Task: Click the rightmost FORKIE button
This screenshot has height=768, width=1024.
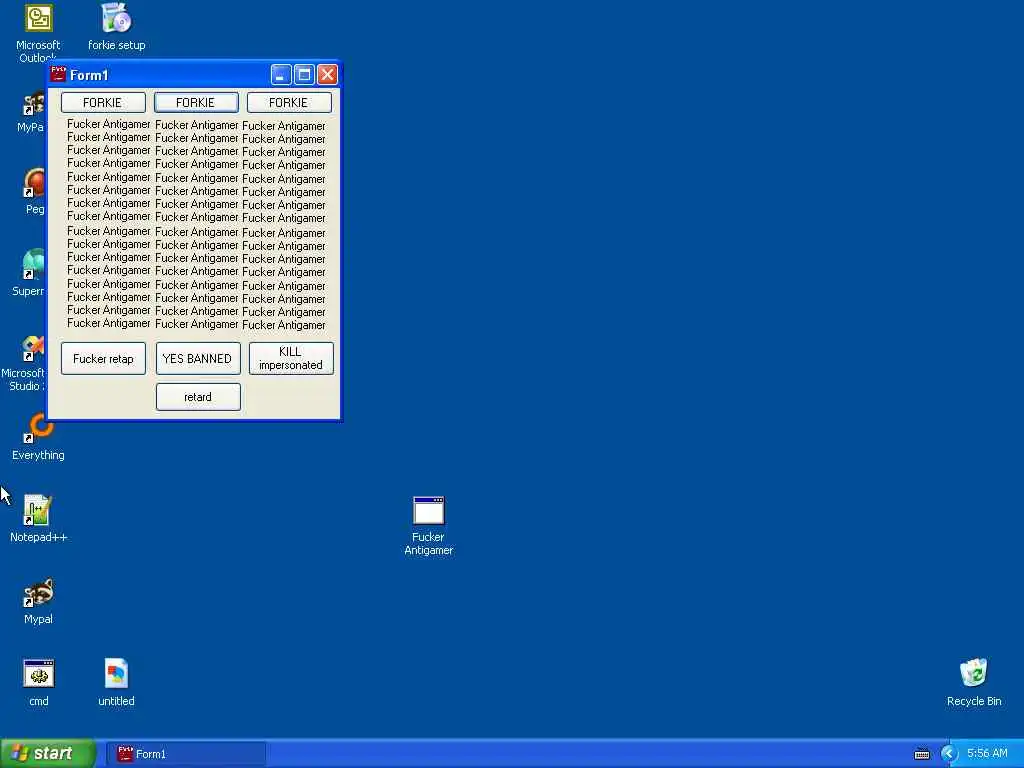Action: tap(289, 103)
